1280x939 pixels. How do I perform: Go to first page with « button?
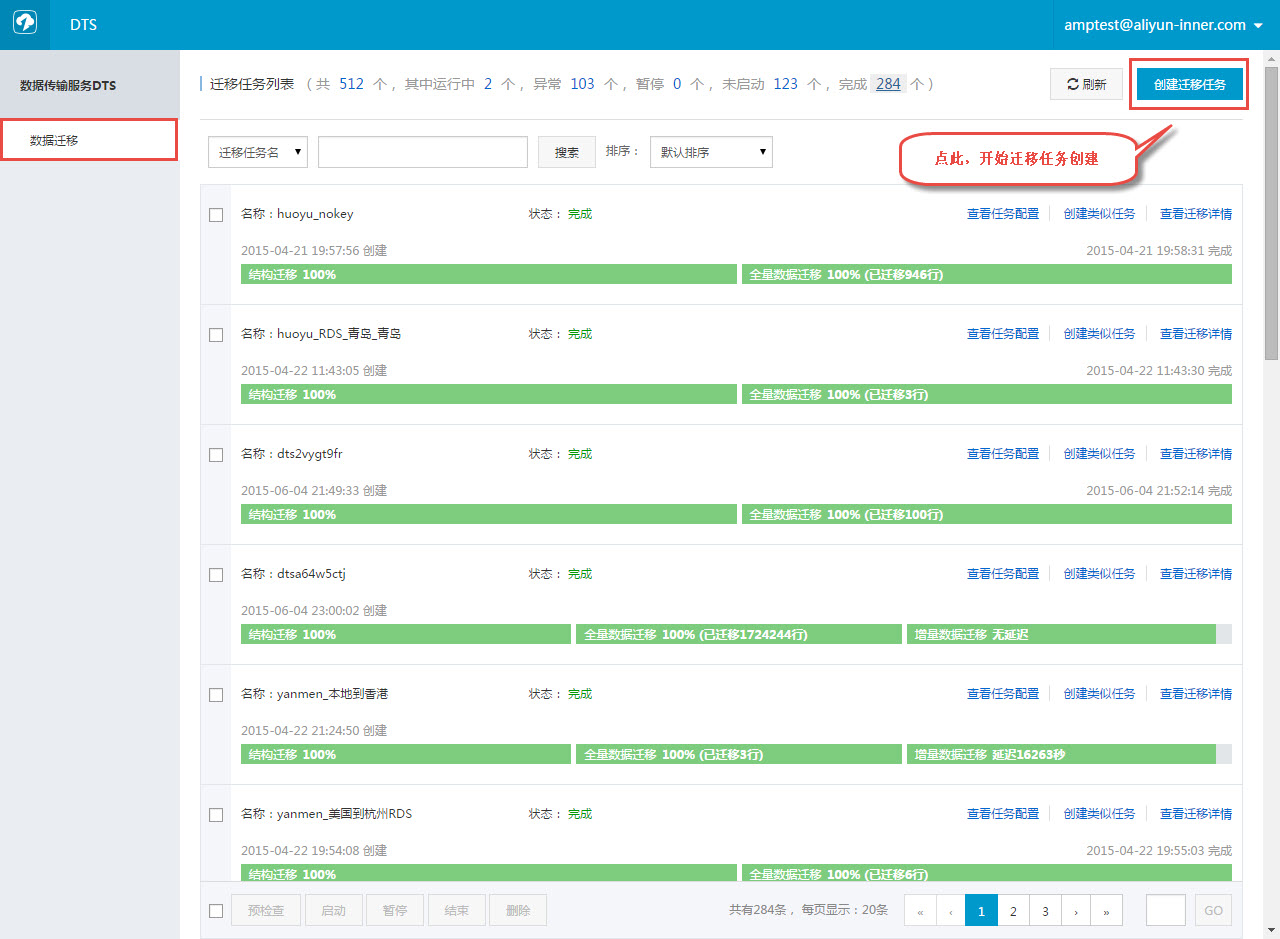point(919,911)
